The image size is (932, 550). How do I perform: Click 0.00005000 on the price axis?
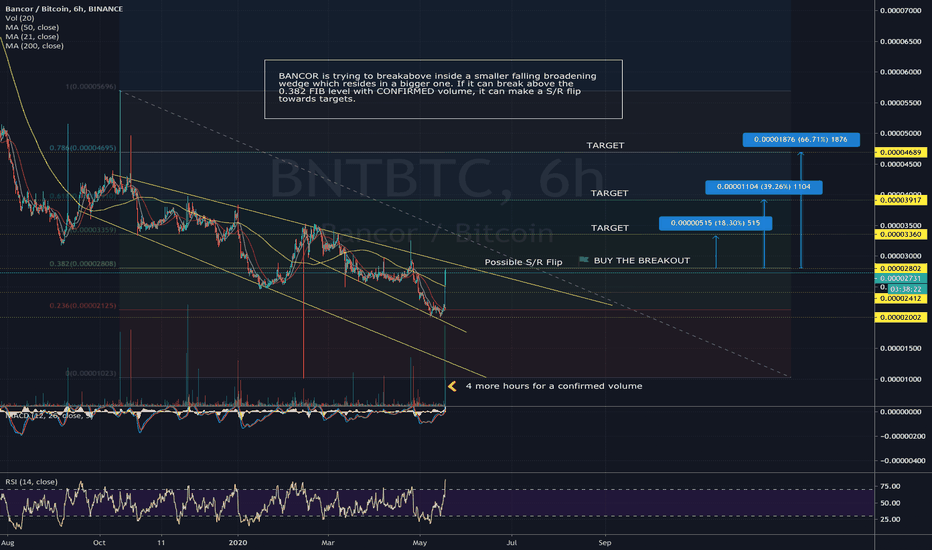click(x=900, y=134)
